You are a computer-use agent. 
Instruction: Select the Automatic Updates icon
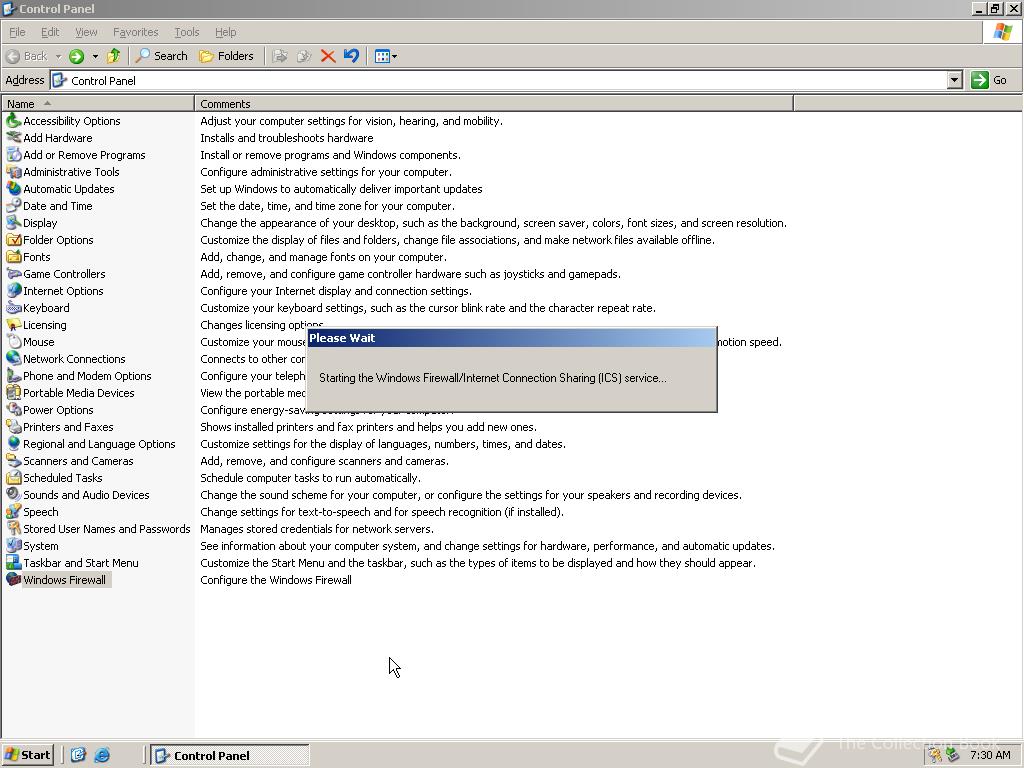point(13,189)
